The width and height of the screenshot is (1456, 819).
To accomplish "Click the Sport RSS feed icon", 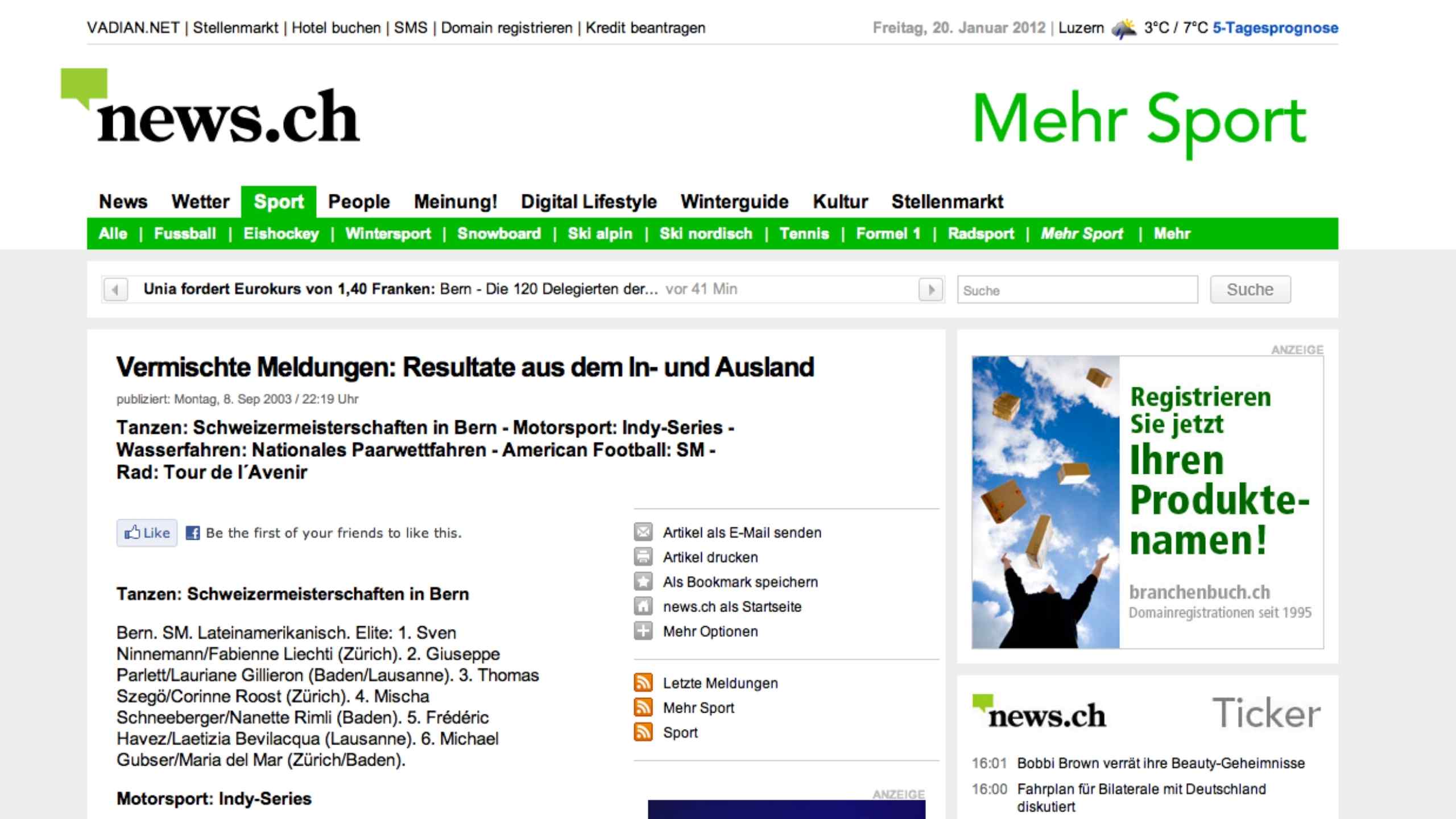I will (643, 732).
